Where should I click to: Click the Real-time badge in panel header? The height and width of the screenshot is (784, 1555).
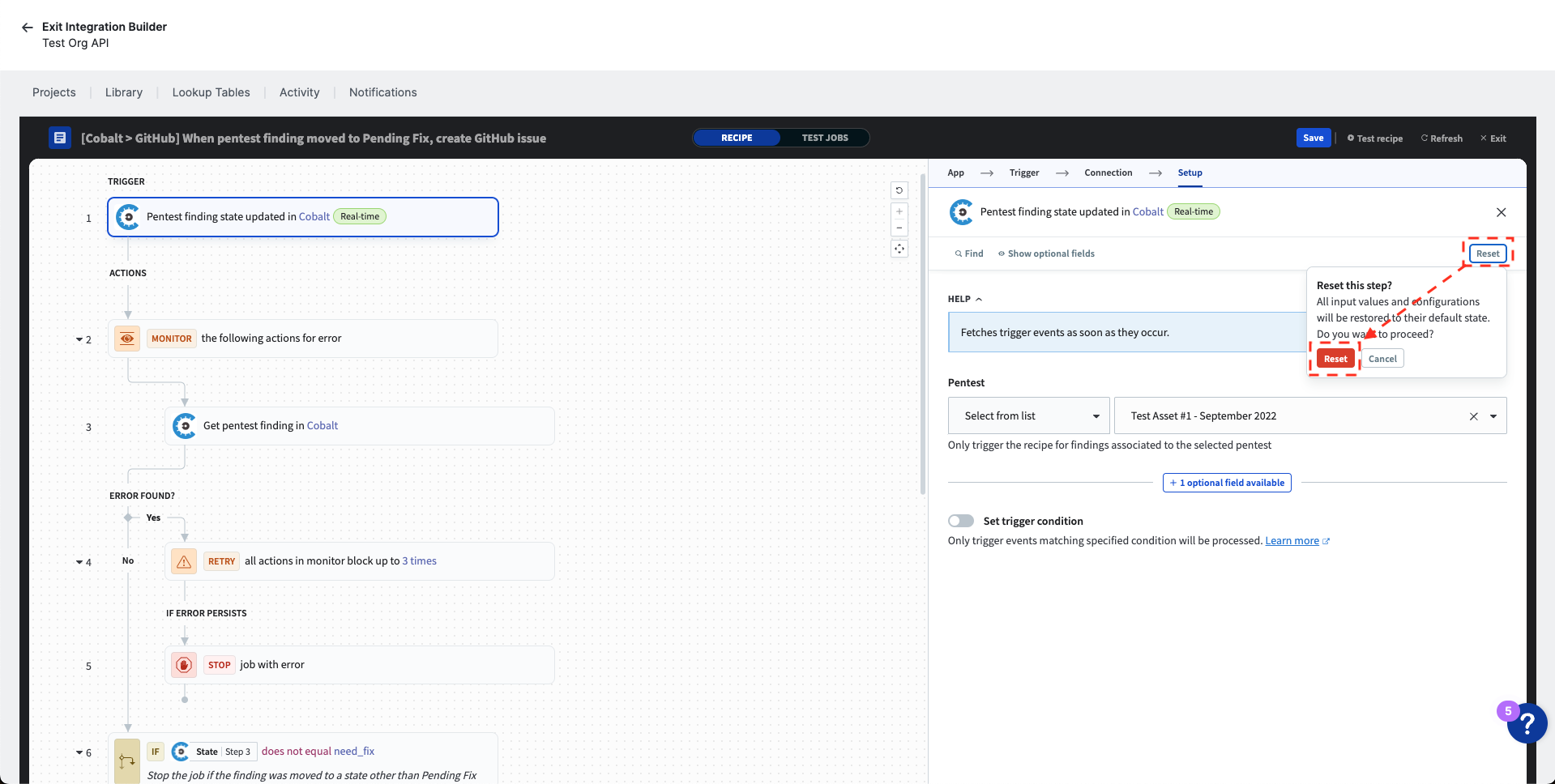[x=1194, y=212]
